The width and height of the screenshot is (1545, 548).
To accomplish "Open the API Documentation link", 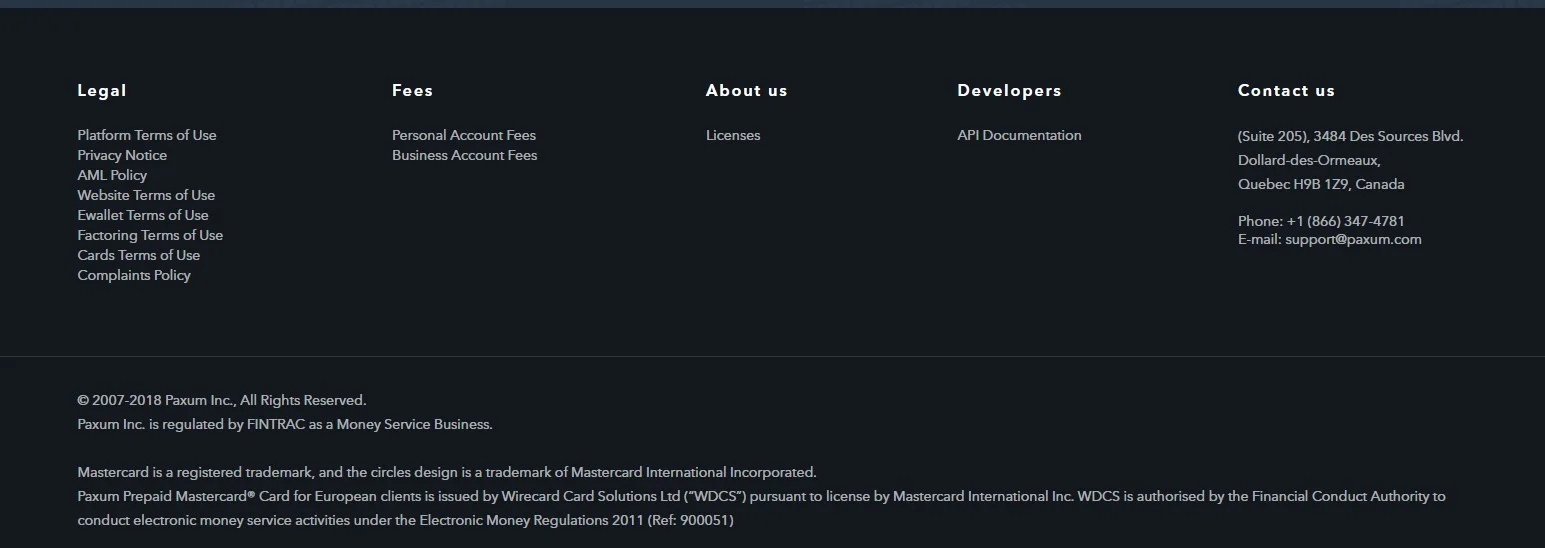I will pos(1019,135).
